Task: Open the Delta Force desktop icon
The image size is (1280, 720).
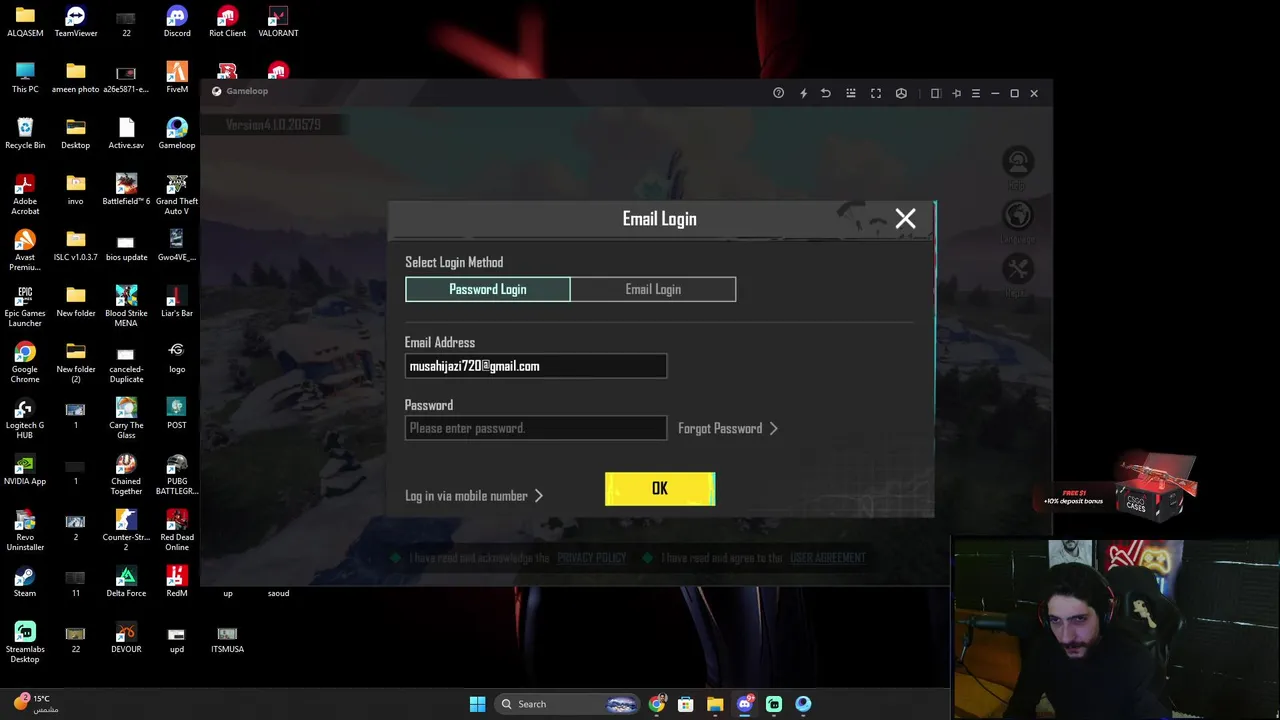Action: coord(126,582)
